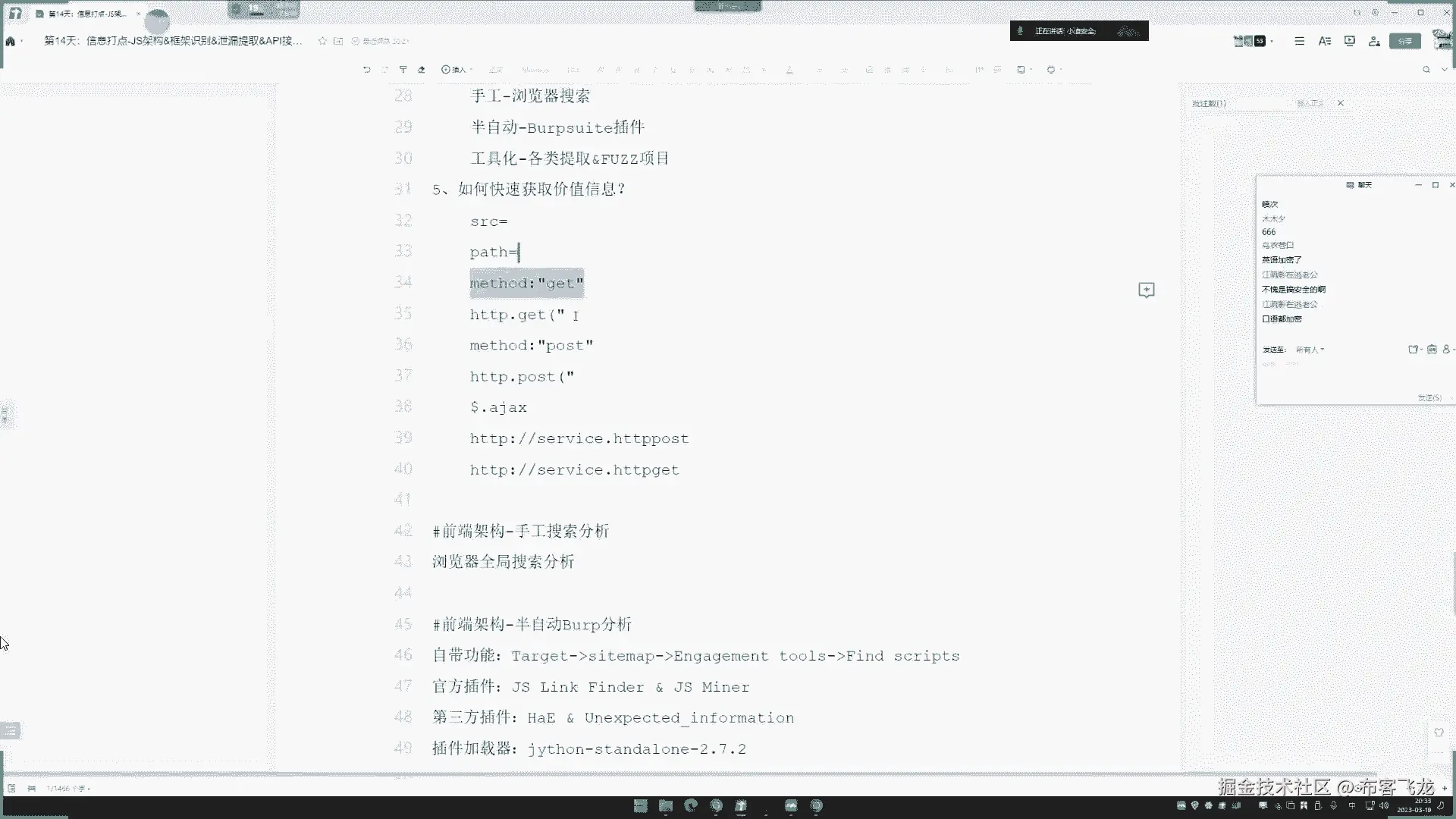Select the format painter tool
Screen dimensions: 1456x819
[x=403, y=69]
